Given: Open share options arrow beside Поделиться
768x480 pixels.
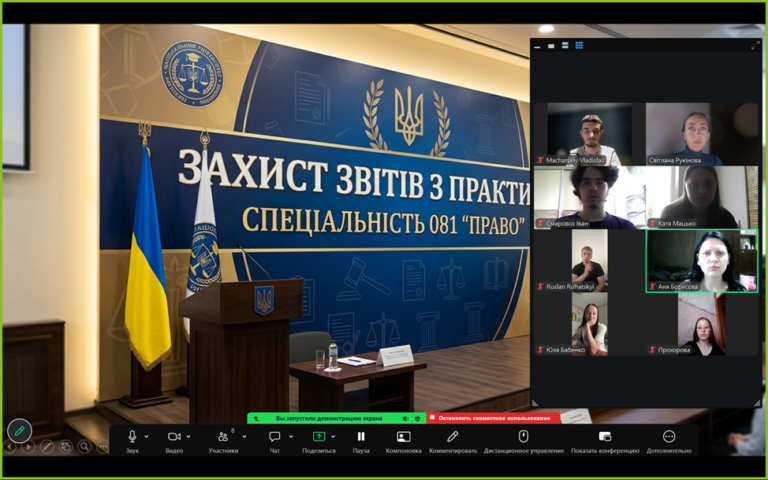Looking at the screenshot, I should (x=334, y=436).
